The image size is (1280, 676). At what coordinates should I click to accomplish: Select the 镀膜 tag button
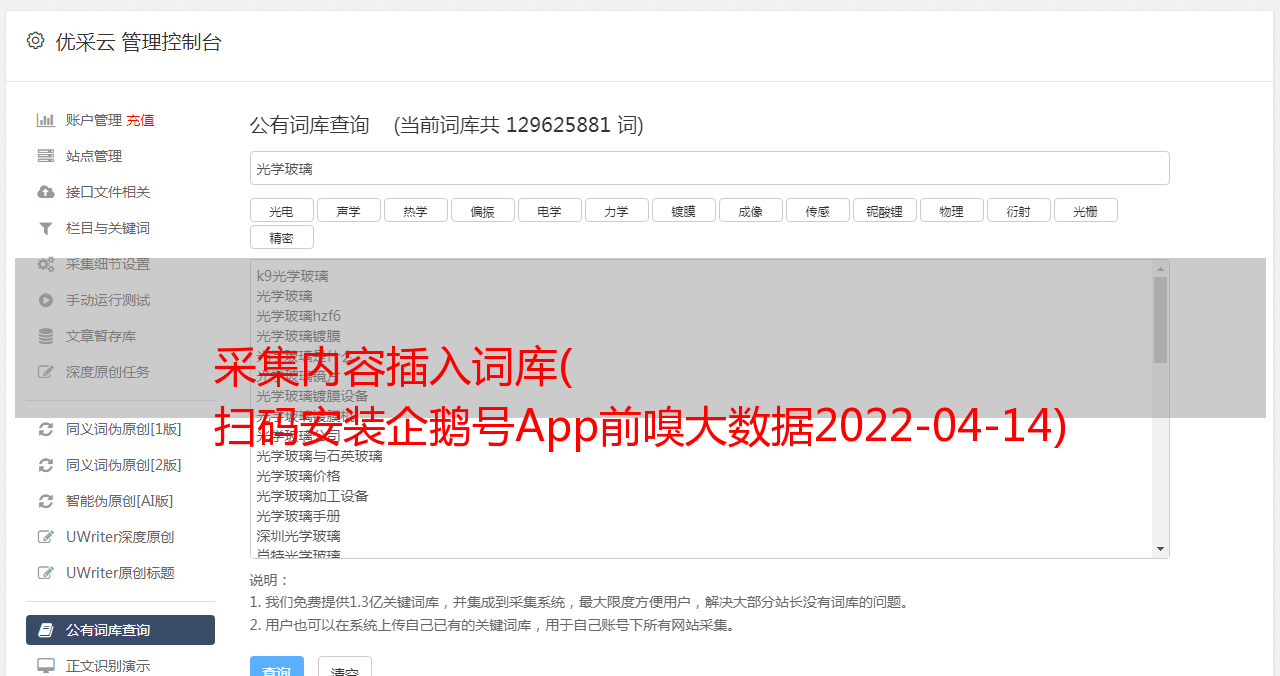(x=683, y=210)
